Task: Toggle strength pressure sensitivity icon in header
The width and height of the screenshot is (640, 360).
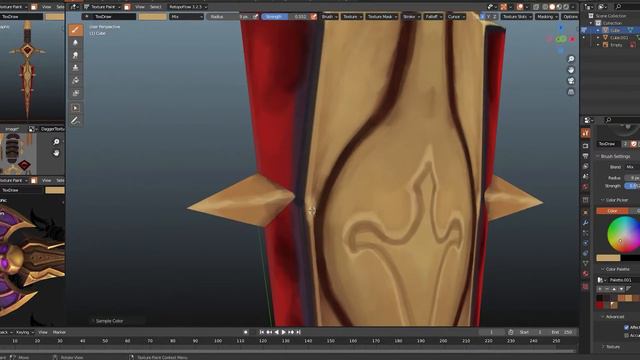Action: coord(313,17)
